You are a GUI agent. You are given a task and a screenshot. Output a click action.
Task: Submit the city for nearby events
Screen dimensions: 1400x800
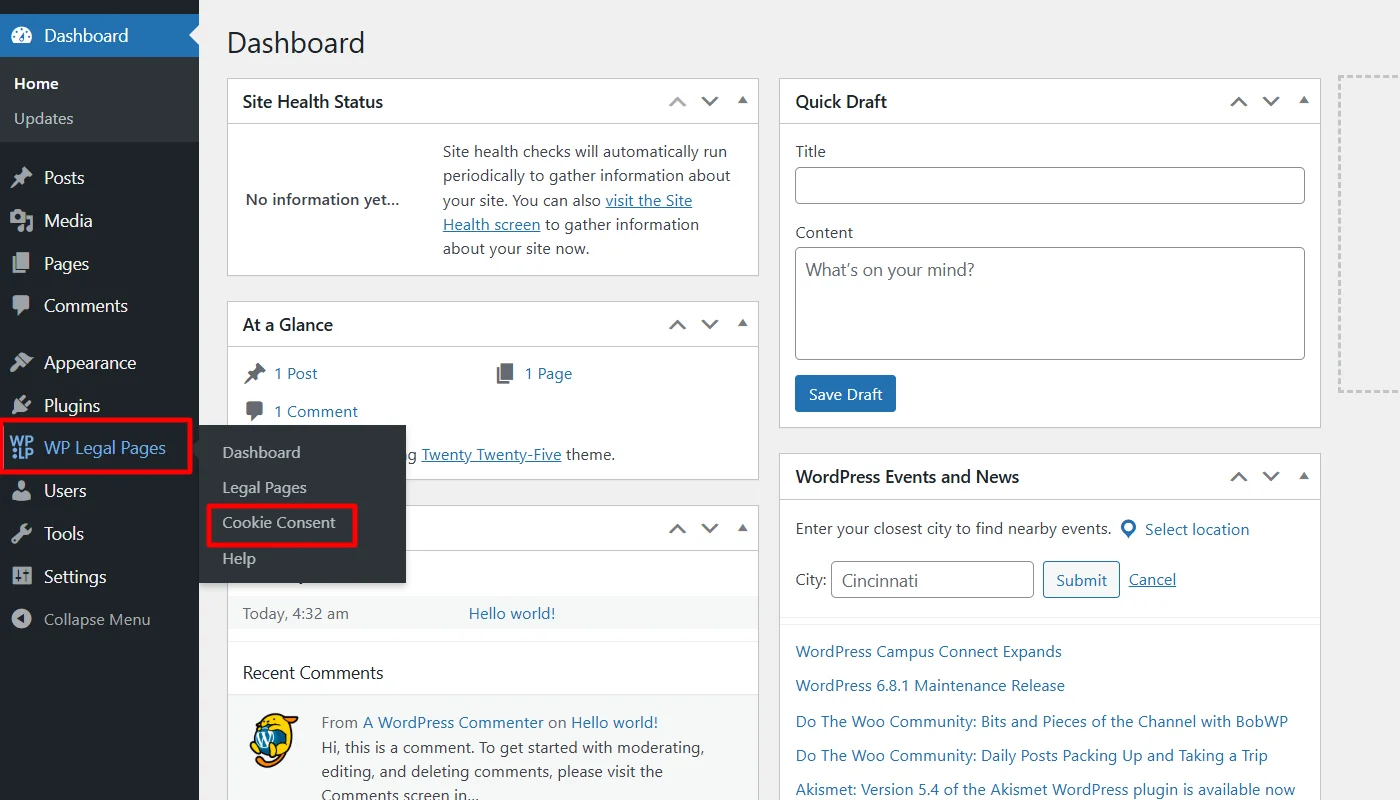pos(1080,580)
